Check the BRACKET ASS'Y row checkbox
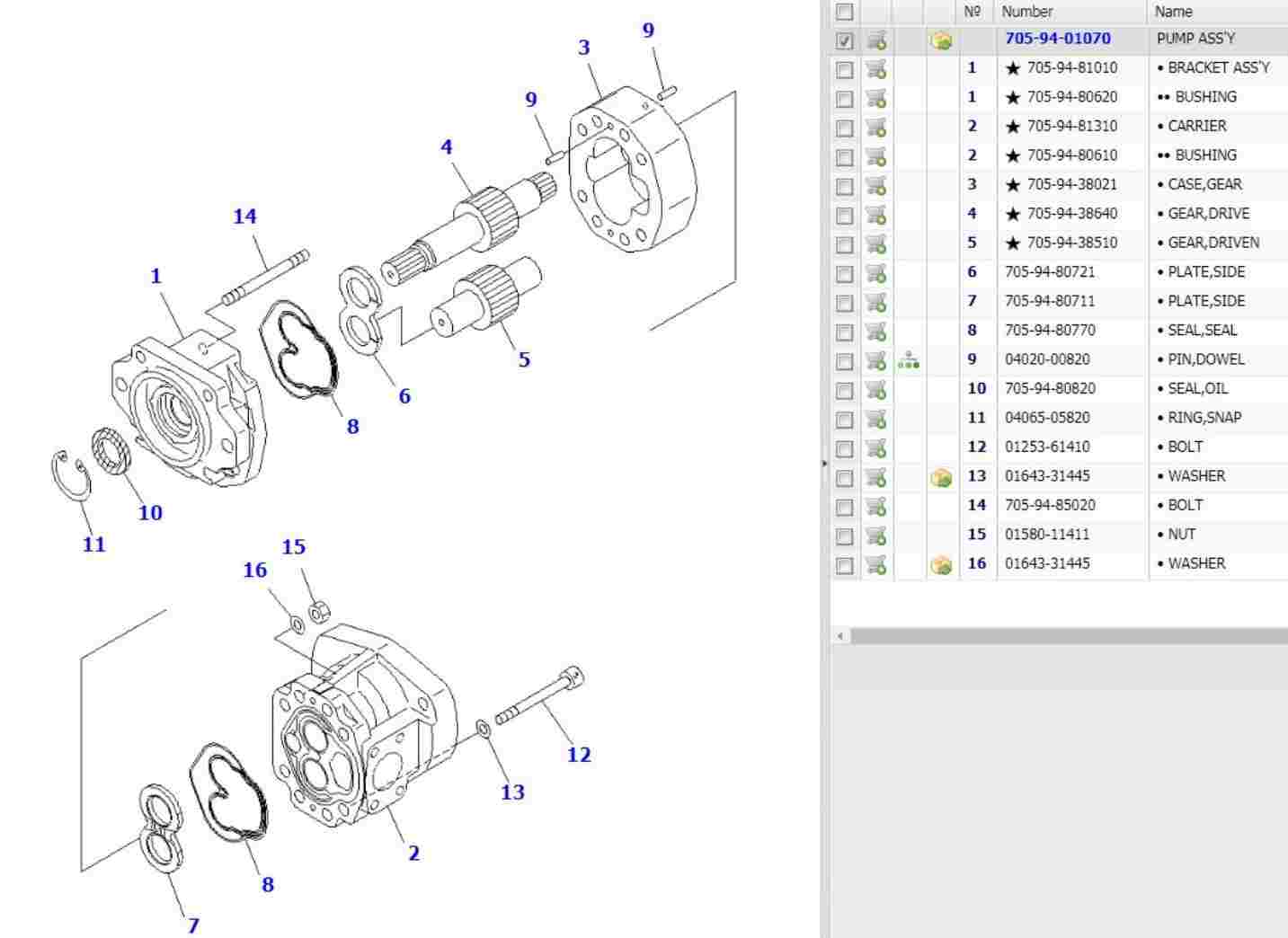Image resolution: width=1288 pixels, height=938 pixels. point(844,70)
